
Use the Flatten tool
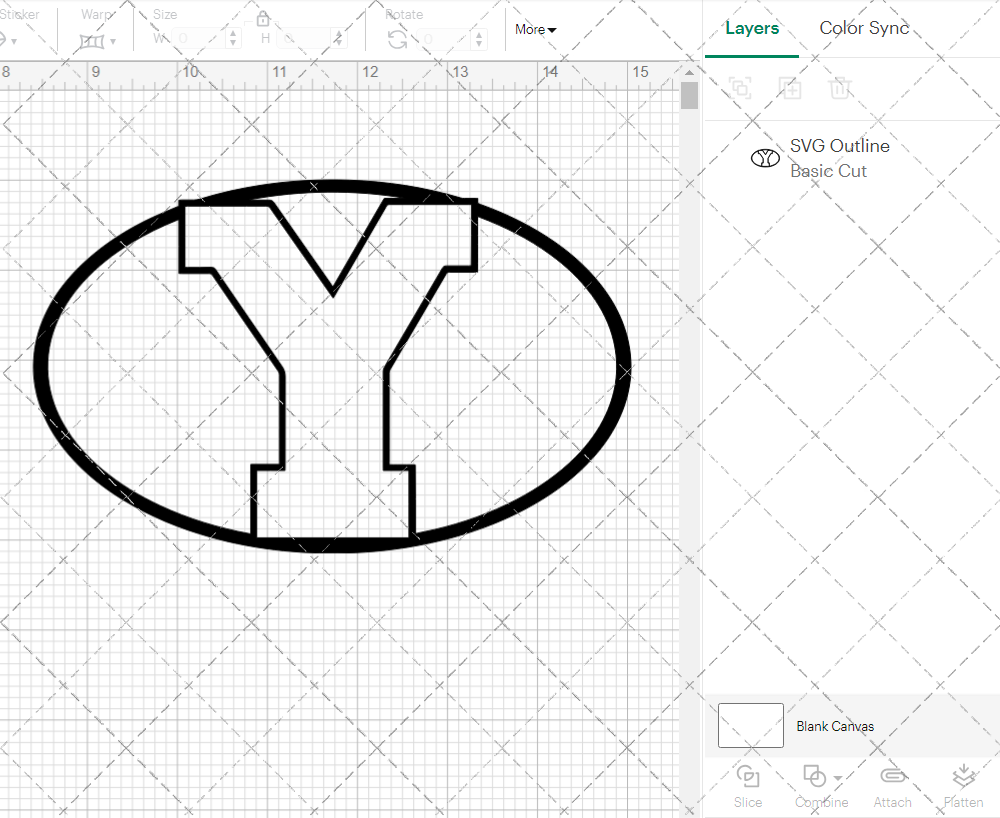click(x=963, y=785)
